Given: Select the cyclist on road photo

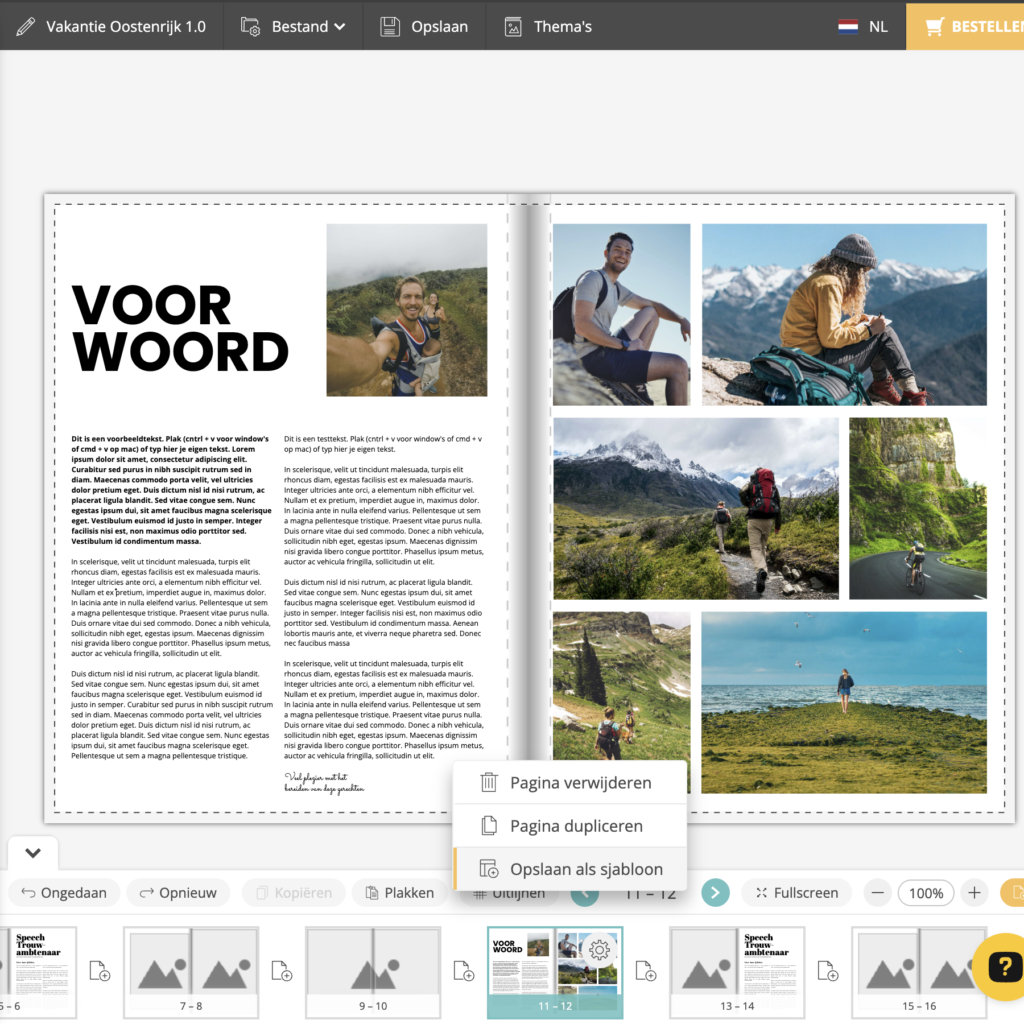Looking at the screenshot, I should click(918, 508).
